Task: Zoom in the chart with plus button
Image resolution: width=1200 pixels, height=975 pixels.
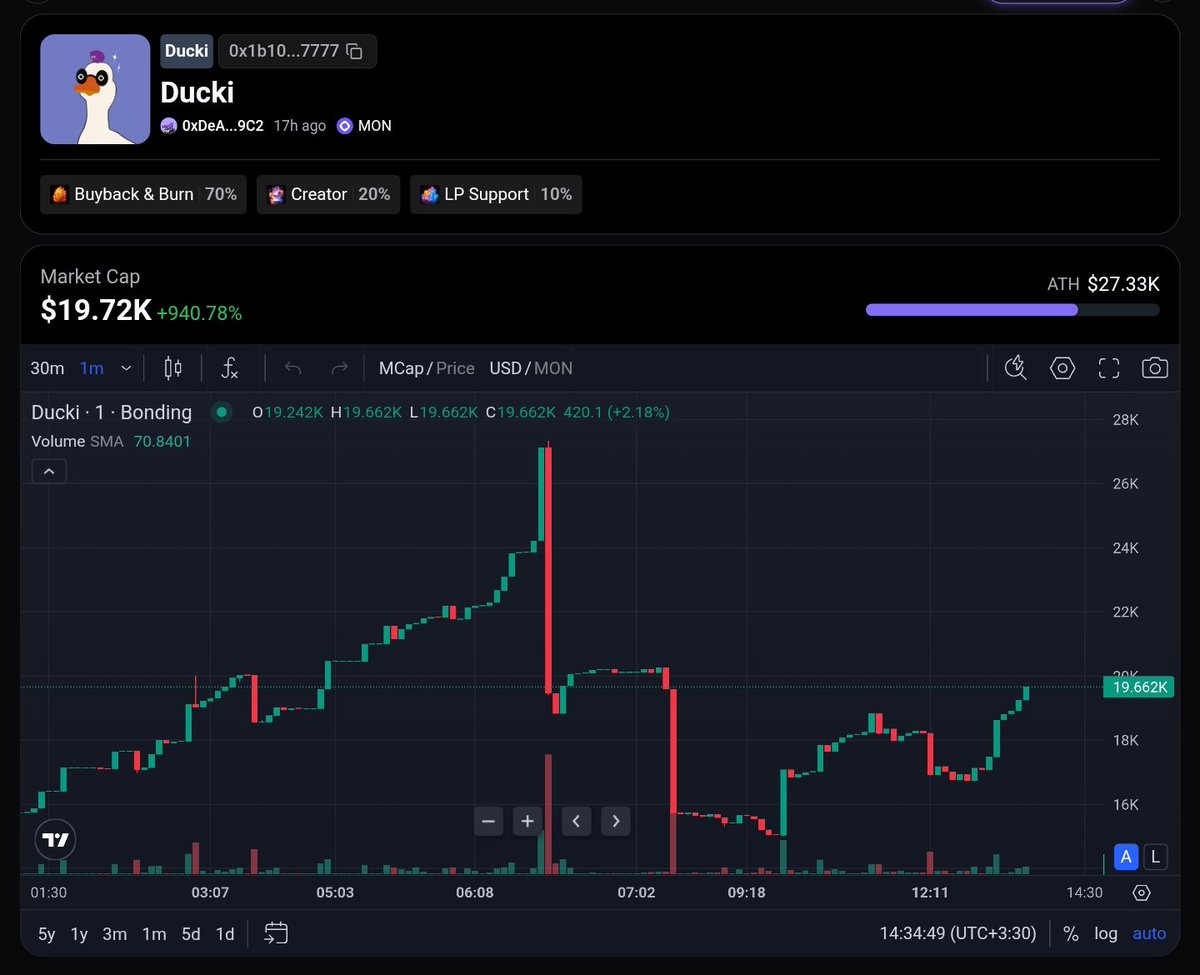Action: [x=527, y=821]
